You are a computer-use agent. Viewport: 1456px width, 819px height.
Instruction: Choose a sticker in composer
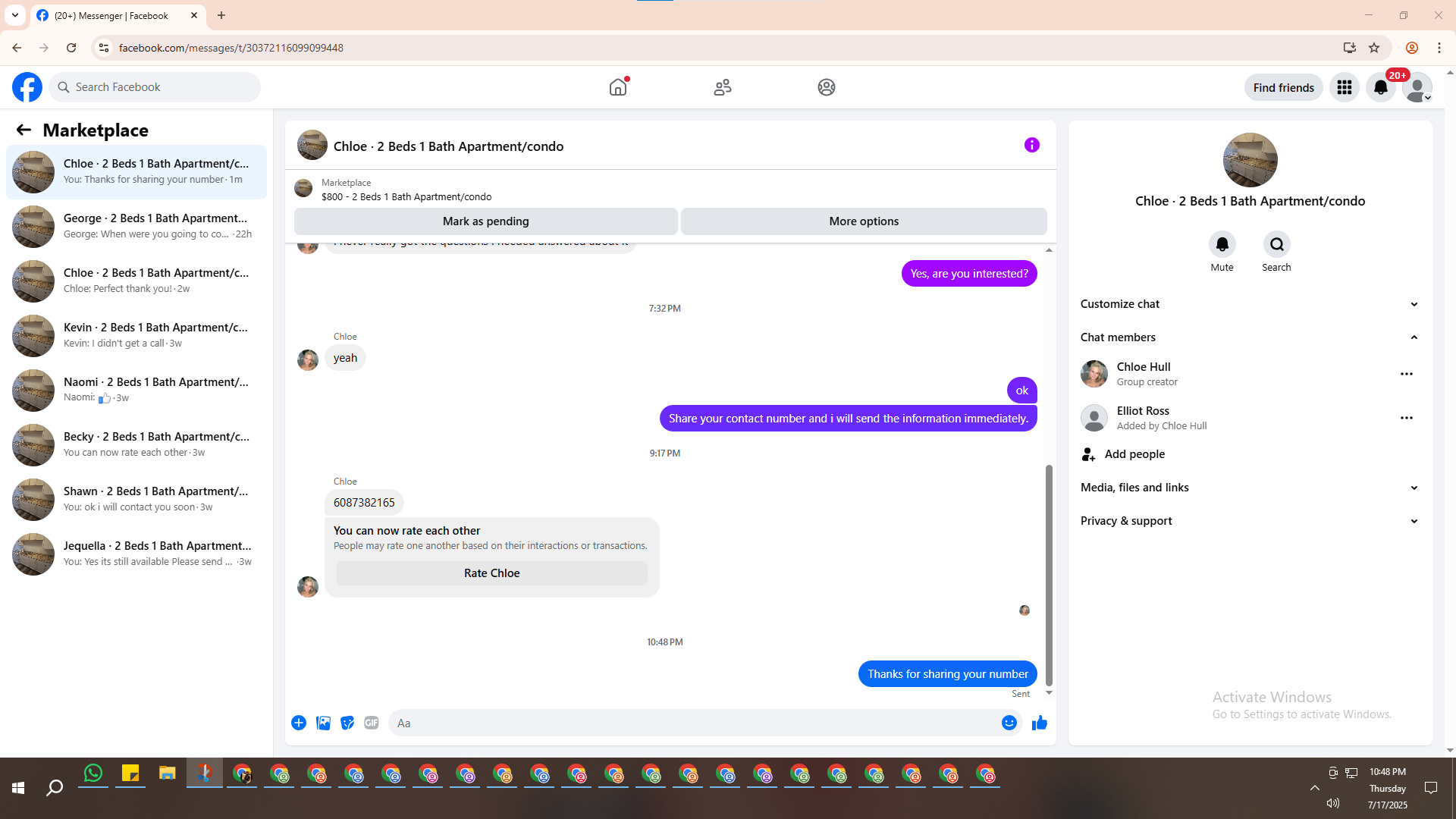click(x=347, y=723)
